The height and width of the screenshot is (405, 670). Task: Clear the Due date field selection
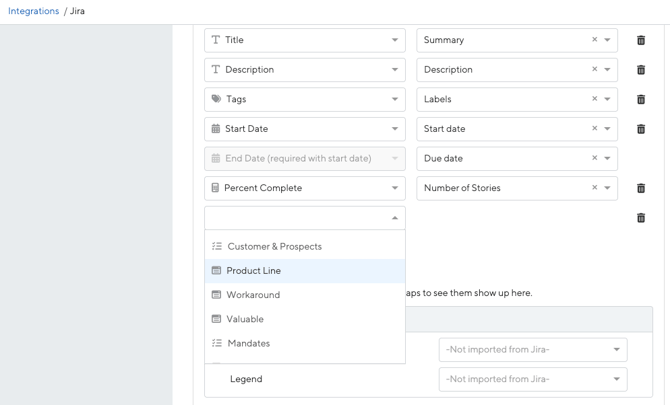click(594, 158)
